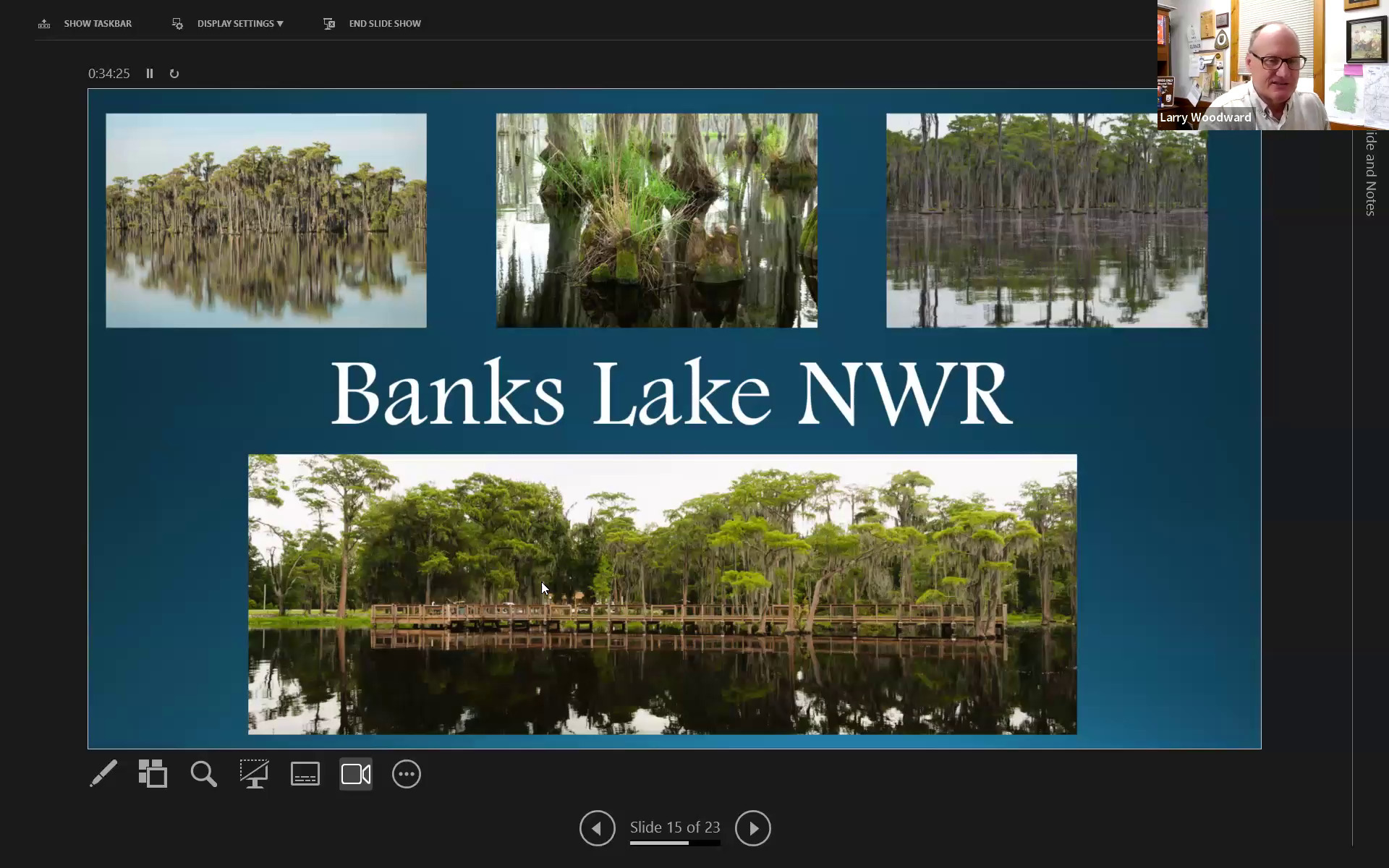Screen dimensions: 1389x868
Task: Click the Show Taskbar icon
Action: [44, 24]
